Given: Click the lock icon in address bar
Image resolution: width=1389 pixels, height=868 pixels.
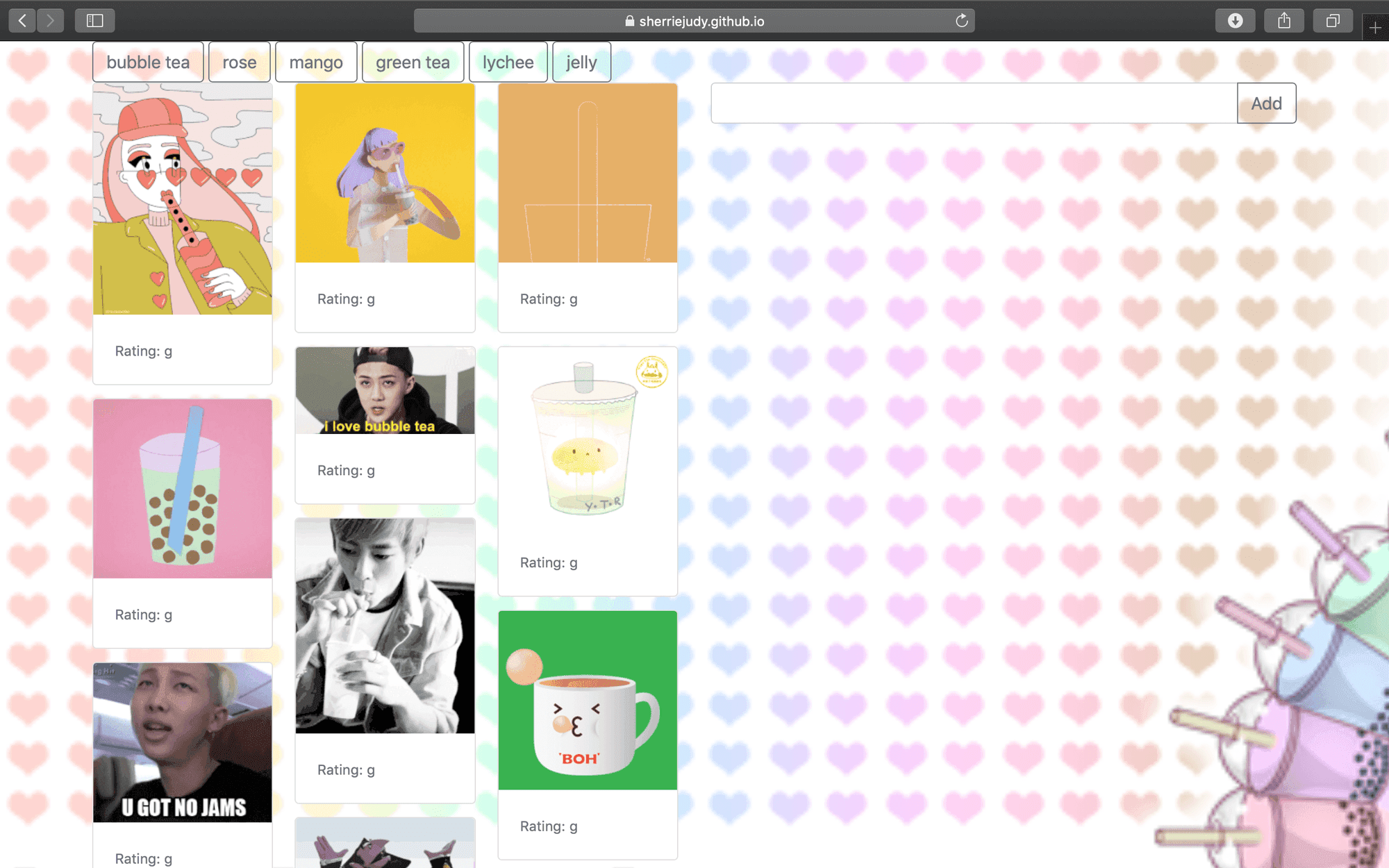Looking at the screenshot, I should 629,21.
